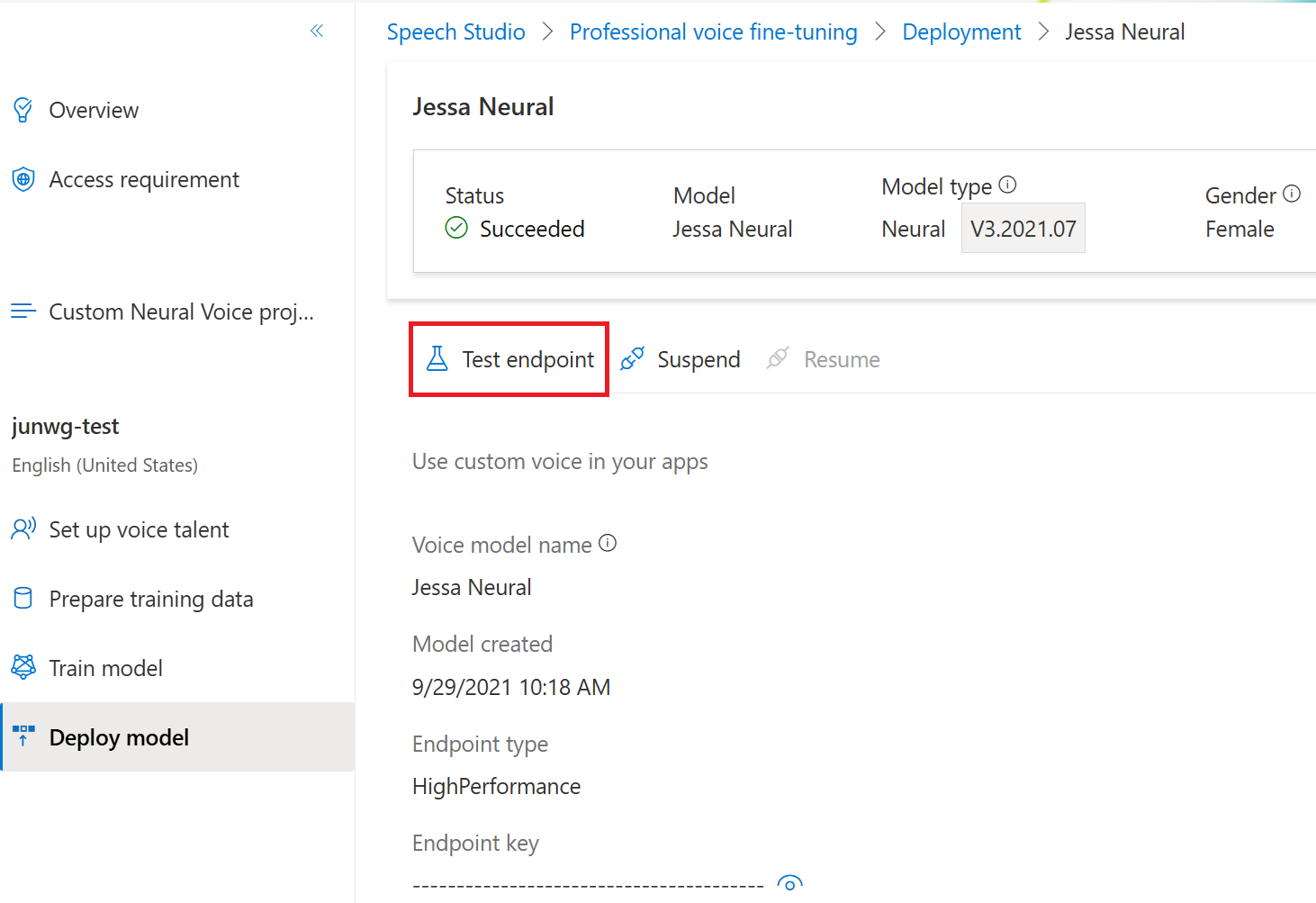Click Voice model name info icon
This screenshot has height=903, width=1316.
tap(608, 543)
